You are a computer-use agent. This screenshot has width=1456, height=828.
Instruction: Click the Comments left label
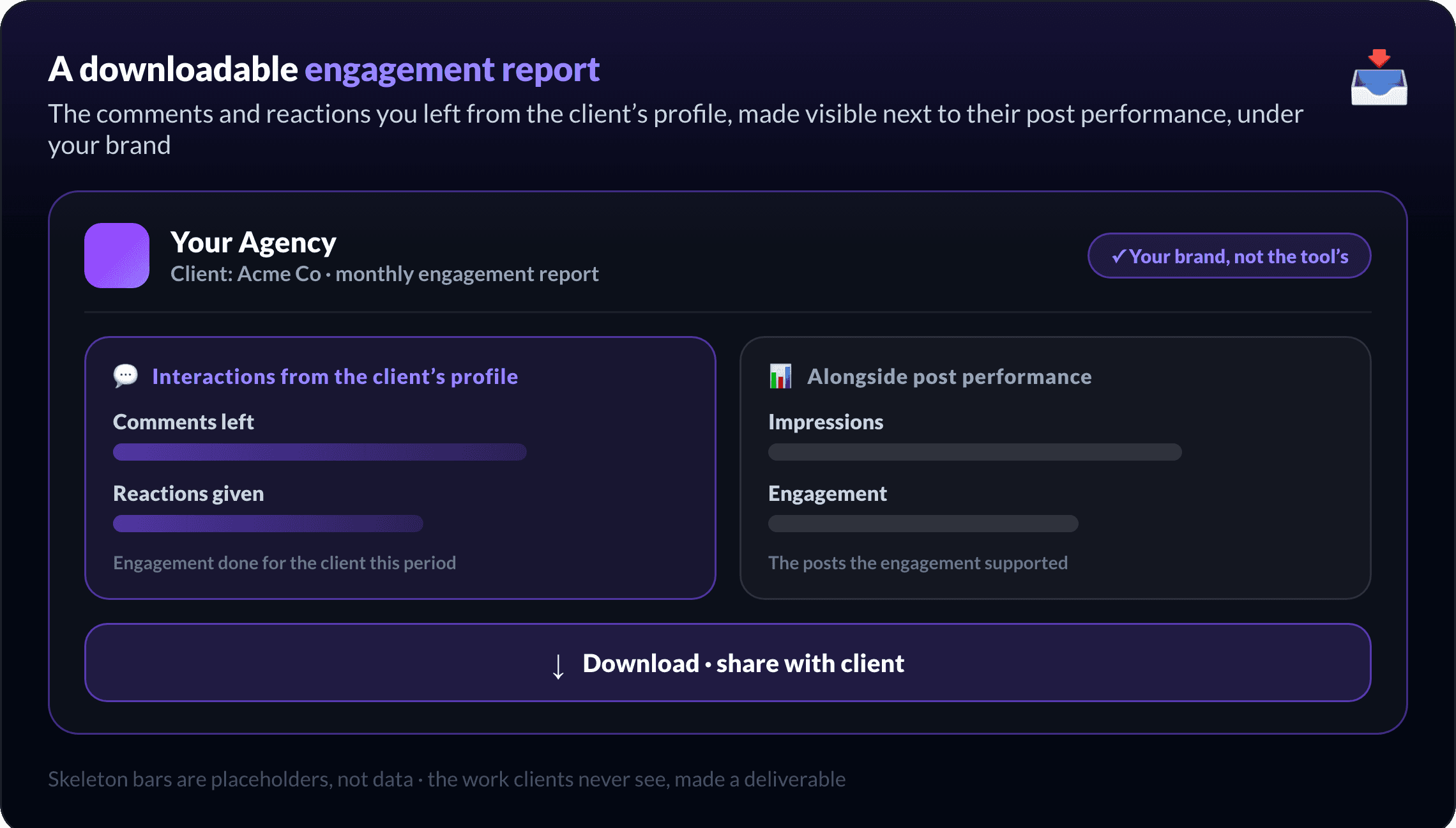tap(183, 422)
